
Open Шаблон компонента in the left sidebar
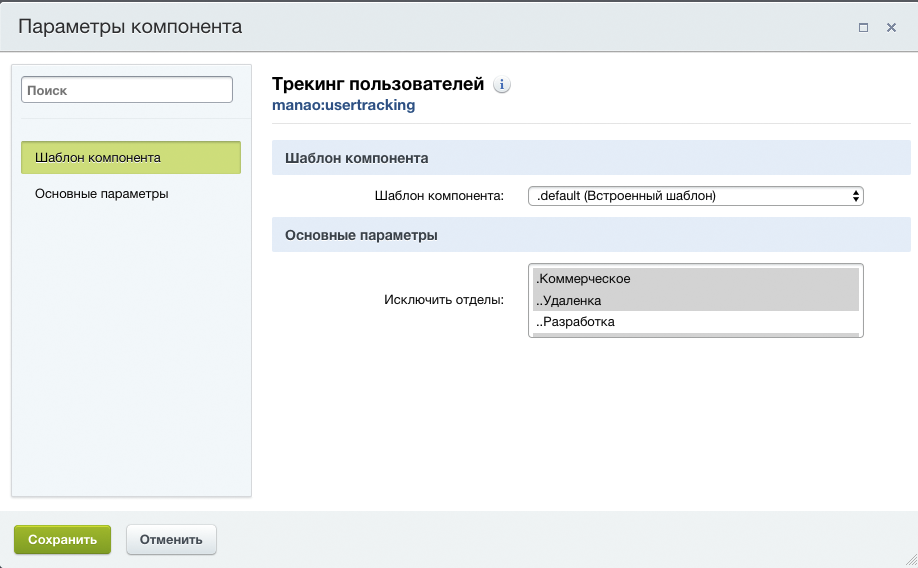tap(131, 158)
